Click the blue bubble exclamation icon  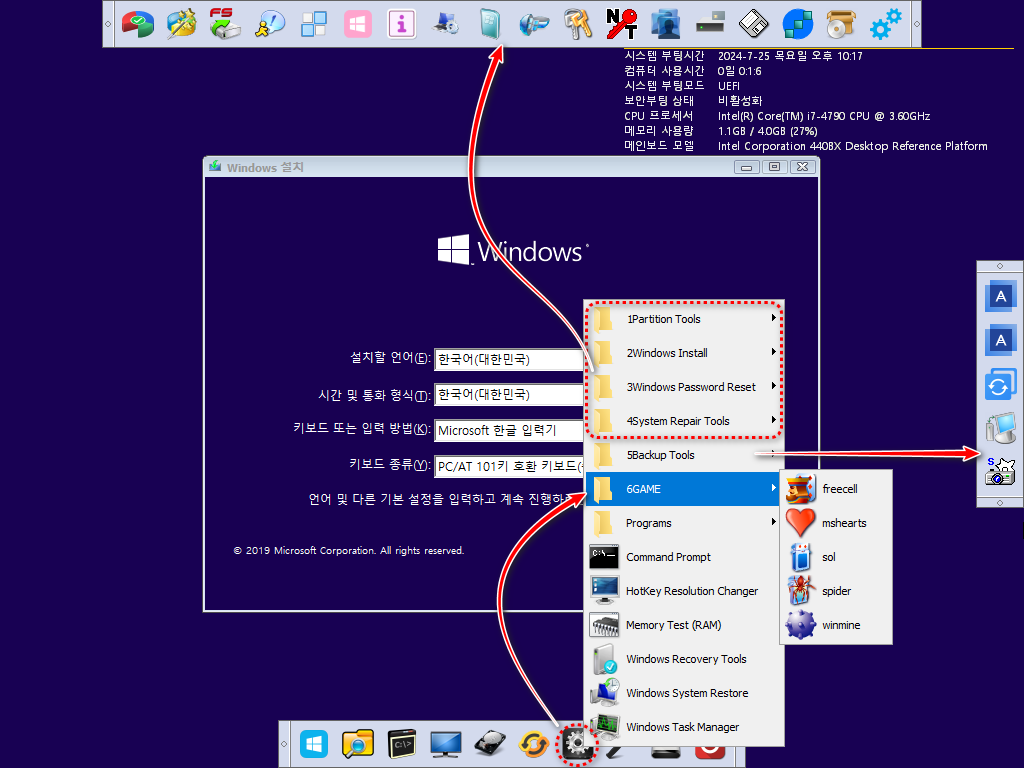(x=270, y=24)
